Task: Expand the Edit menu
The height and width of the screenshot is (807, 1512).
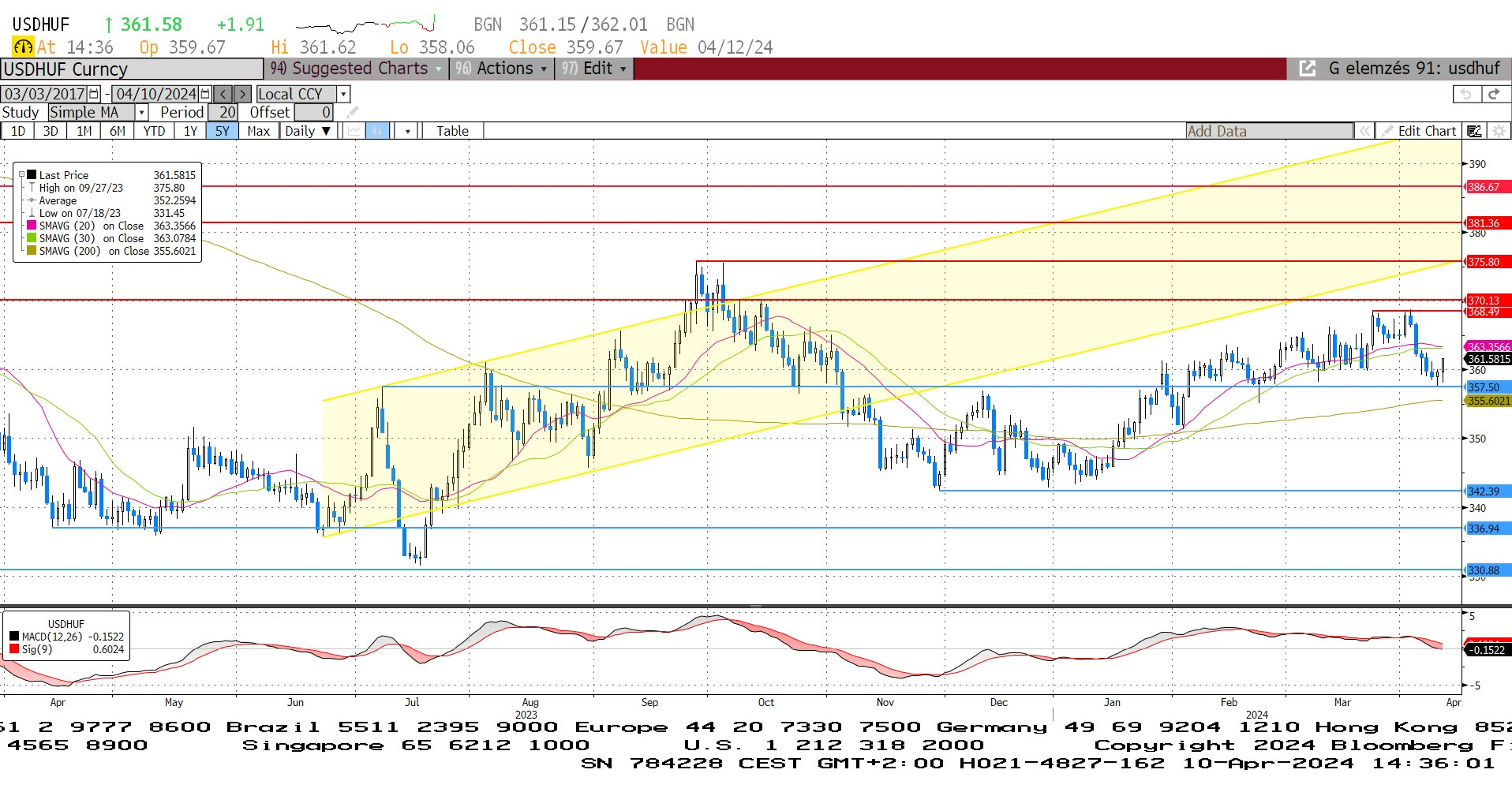Action: (594, 69)
